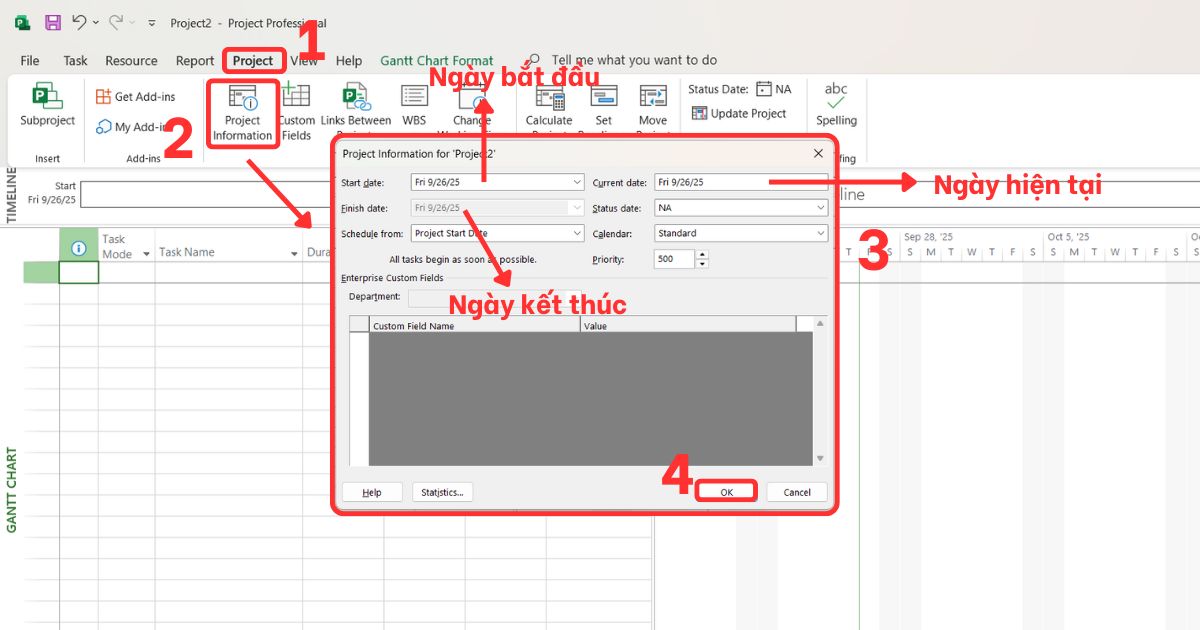Open the WBS coding tool
The image size is (1200, 630).
[x=414, y=103]
